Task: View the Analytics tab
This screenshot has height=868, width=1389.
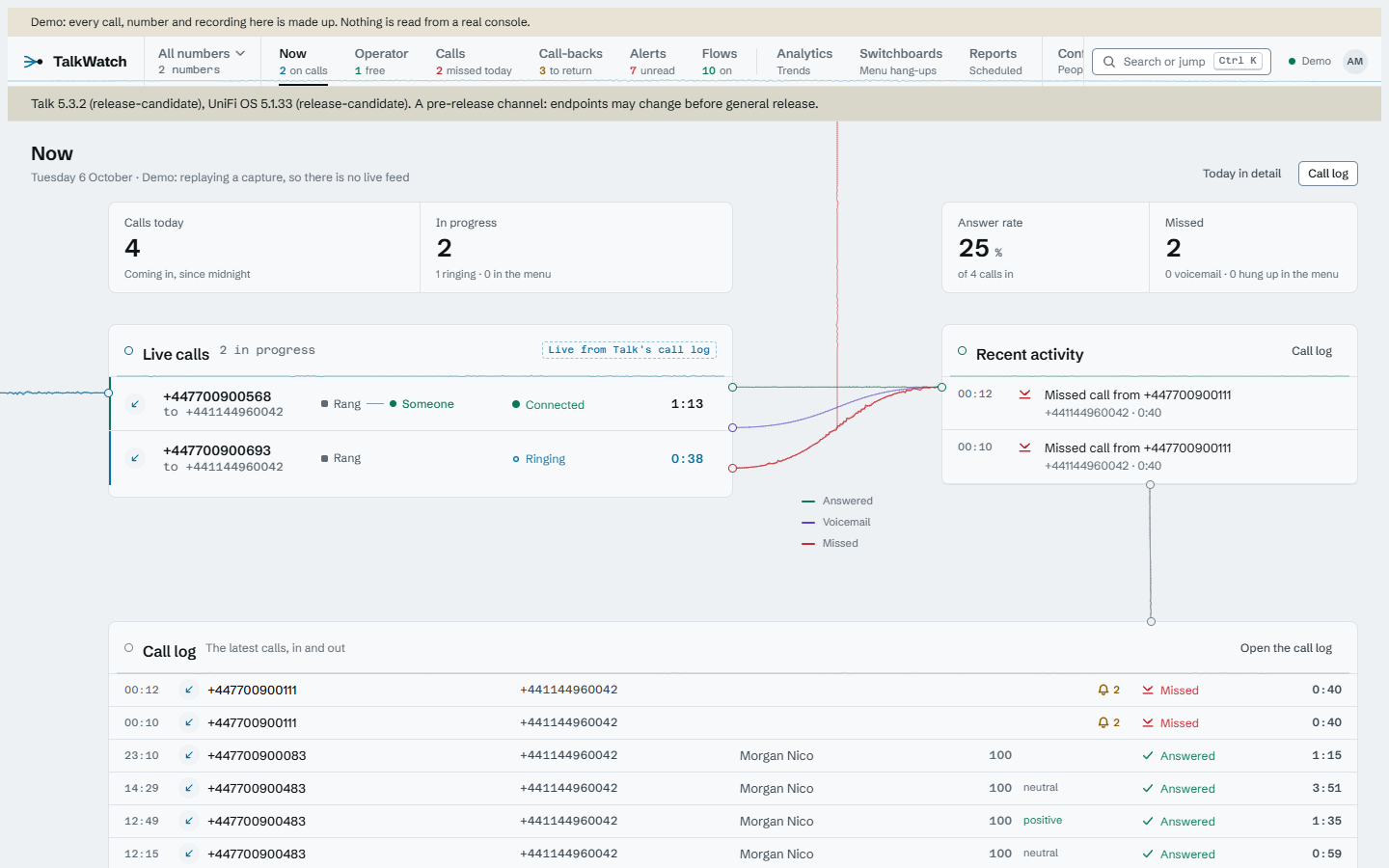Action: pyautogui.click(x=804, y=62)
